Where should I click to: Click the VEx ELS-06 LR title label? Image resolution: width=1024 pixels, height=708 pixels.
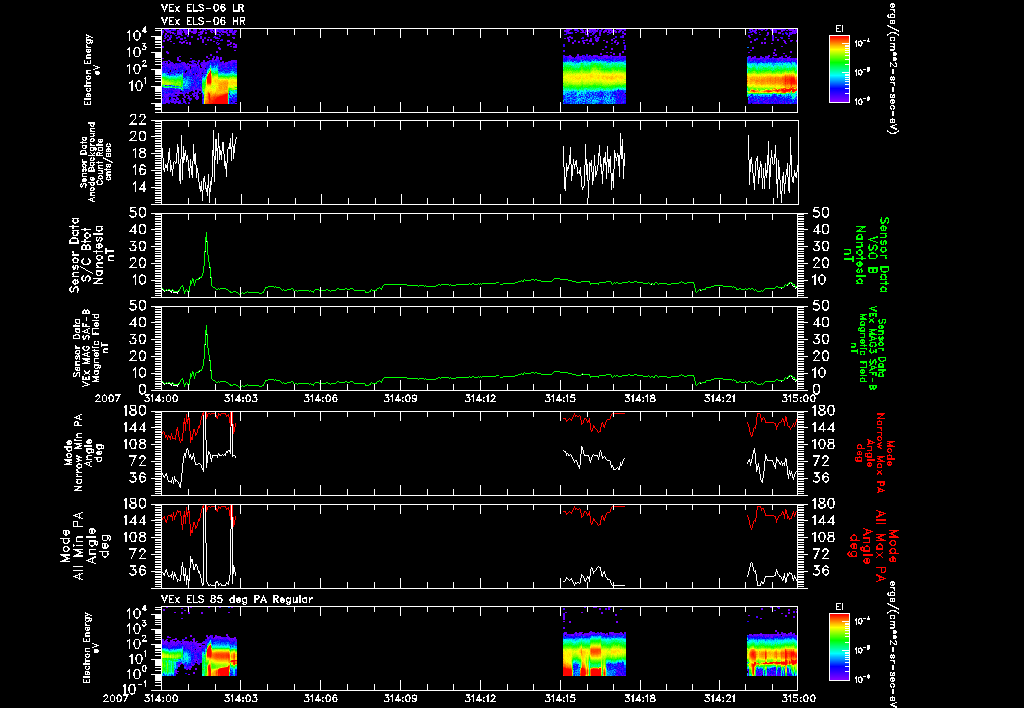coord(203,8)
